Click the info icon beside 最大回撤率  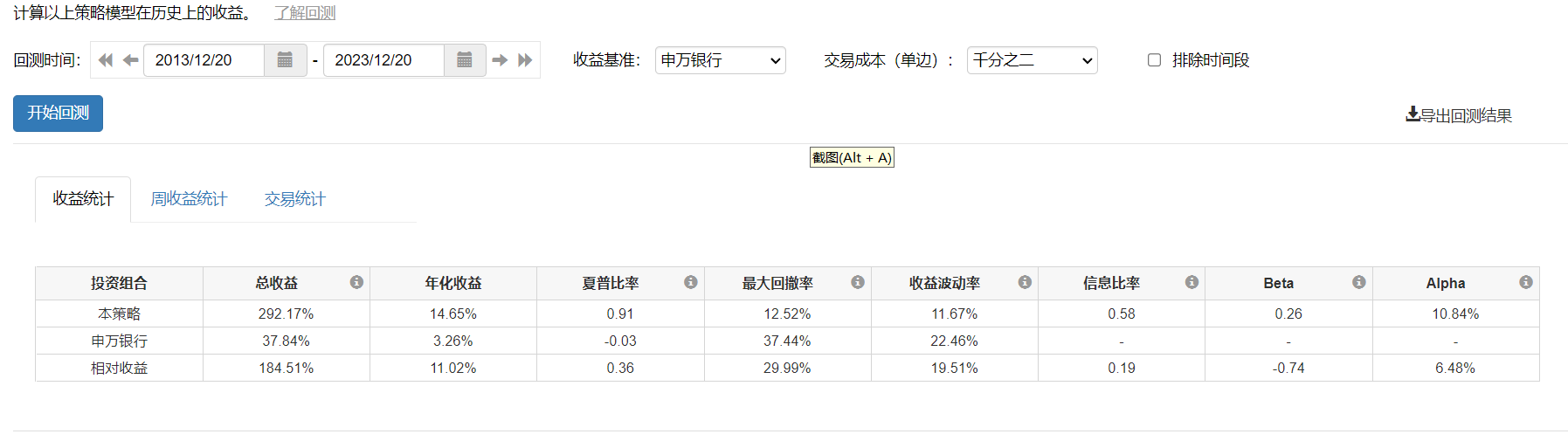point(858,282)
